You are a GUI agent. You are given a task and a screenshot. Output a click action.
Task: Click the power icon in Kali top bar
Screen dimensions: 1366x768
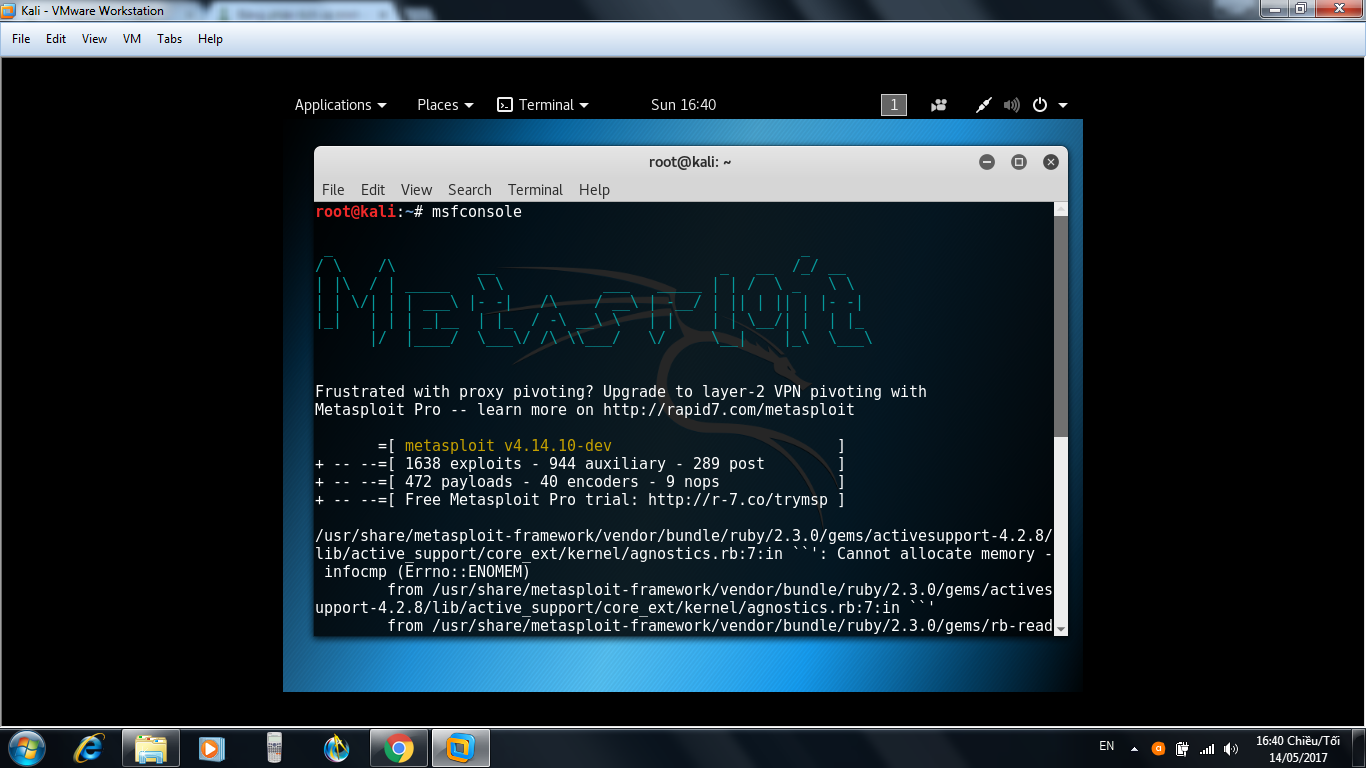[1040, 105]
